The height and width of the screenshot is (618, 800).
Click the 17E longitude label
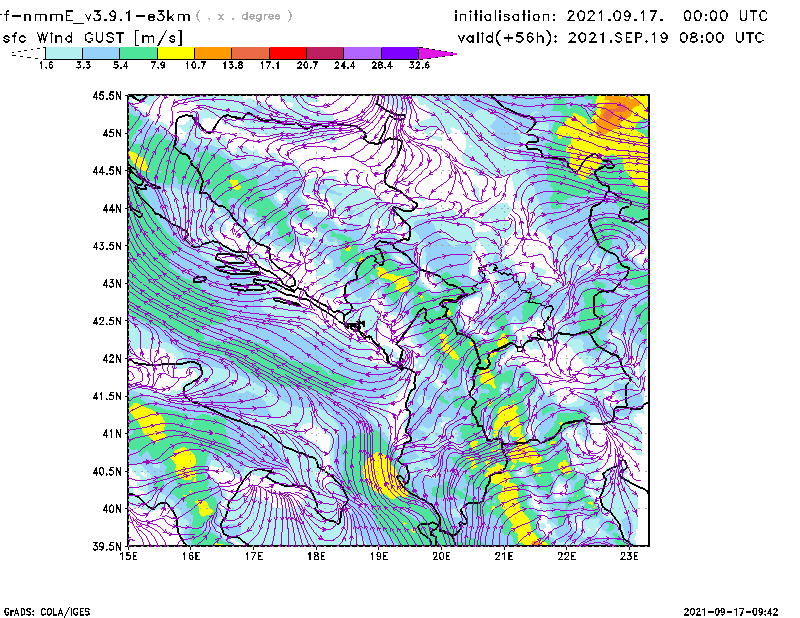tap(254, 556)
